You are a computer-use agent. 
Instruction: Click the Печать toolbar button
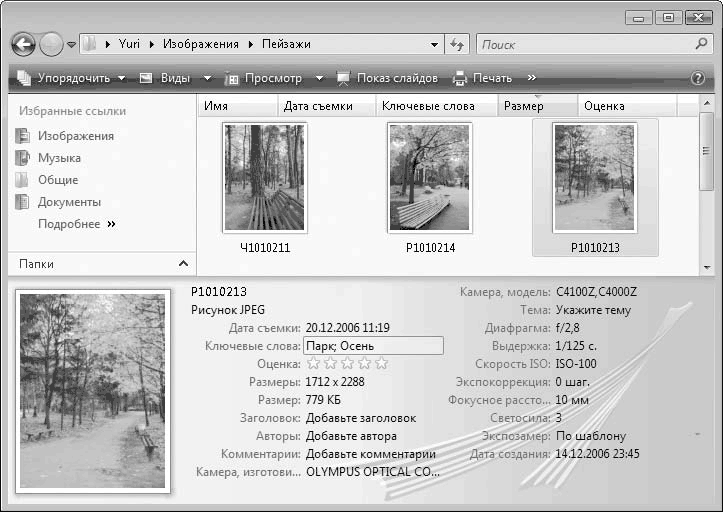click(482, 78)
